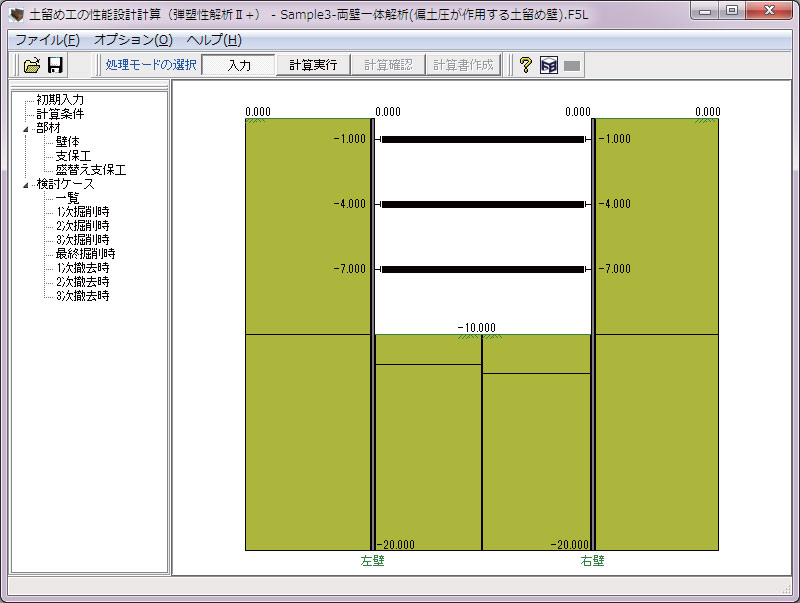Click the 3D box toolbar icon
The height and width of the screenshot is (603, 800).
[x=549, y=65]
